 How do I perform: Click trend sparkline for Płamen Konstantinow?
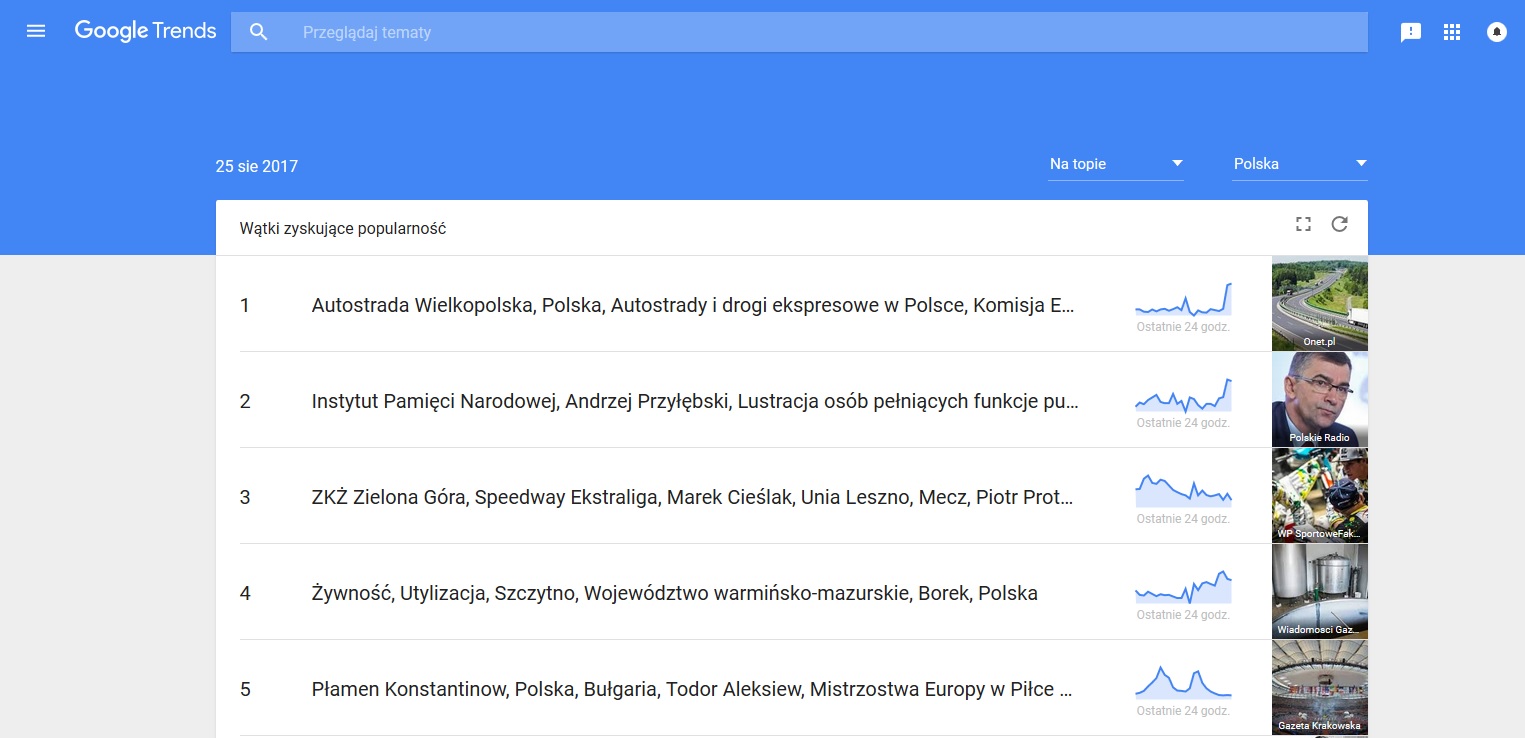[x=1183, y=683]
